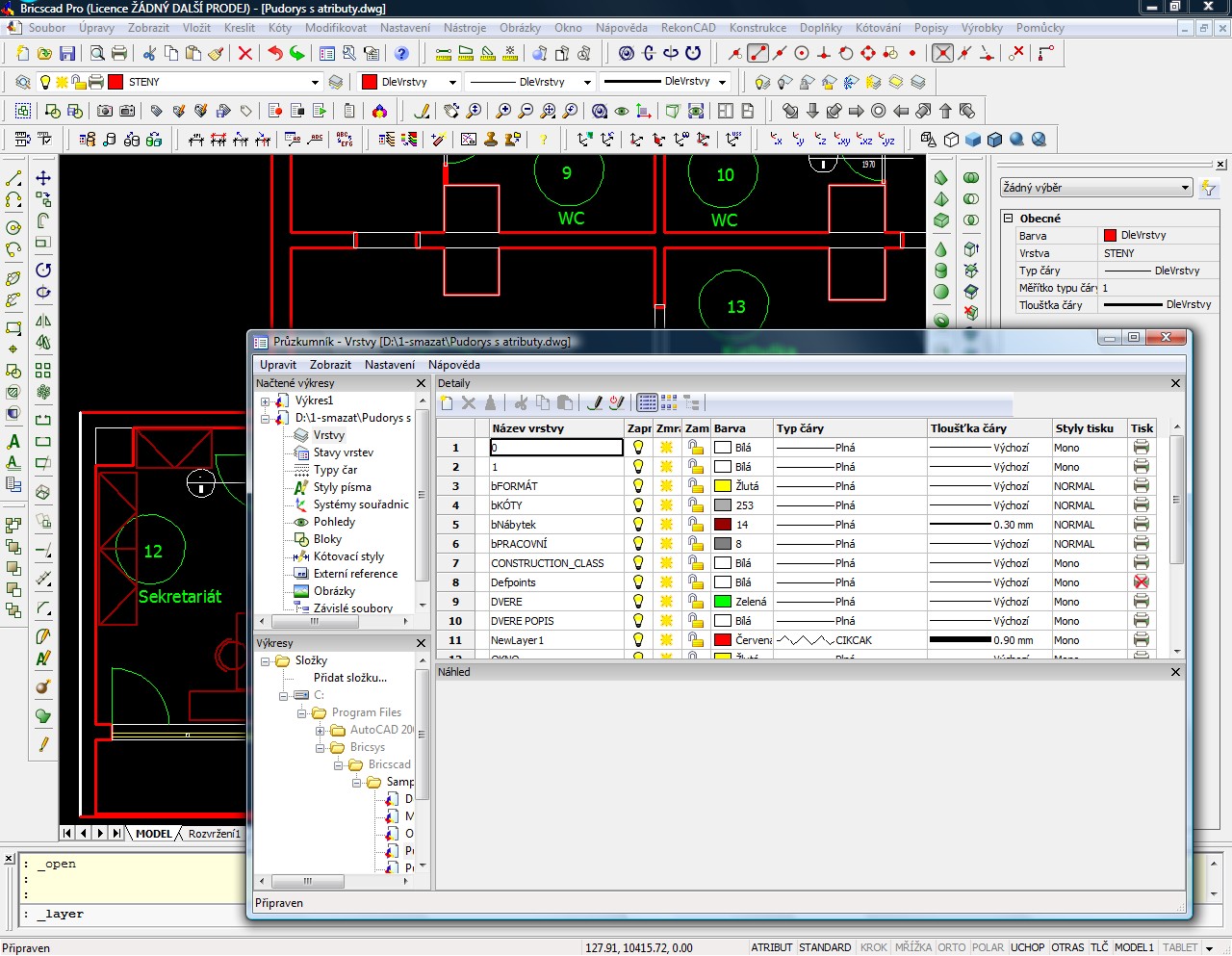Expand the Výkres1 tree node
Viewport: 1232px width, 956px height.
265,401
